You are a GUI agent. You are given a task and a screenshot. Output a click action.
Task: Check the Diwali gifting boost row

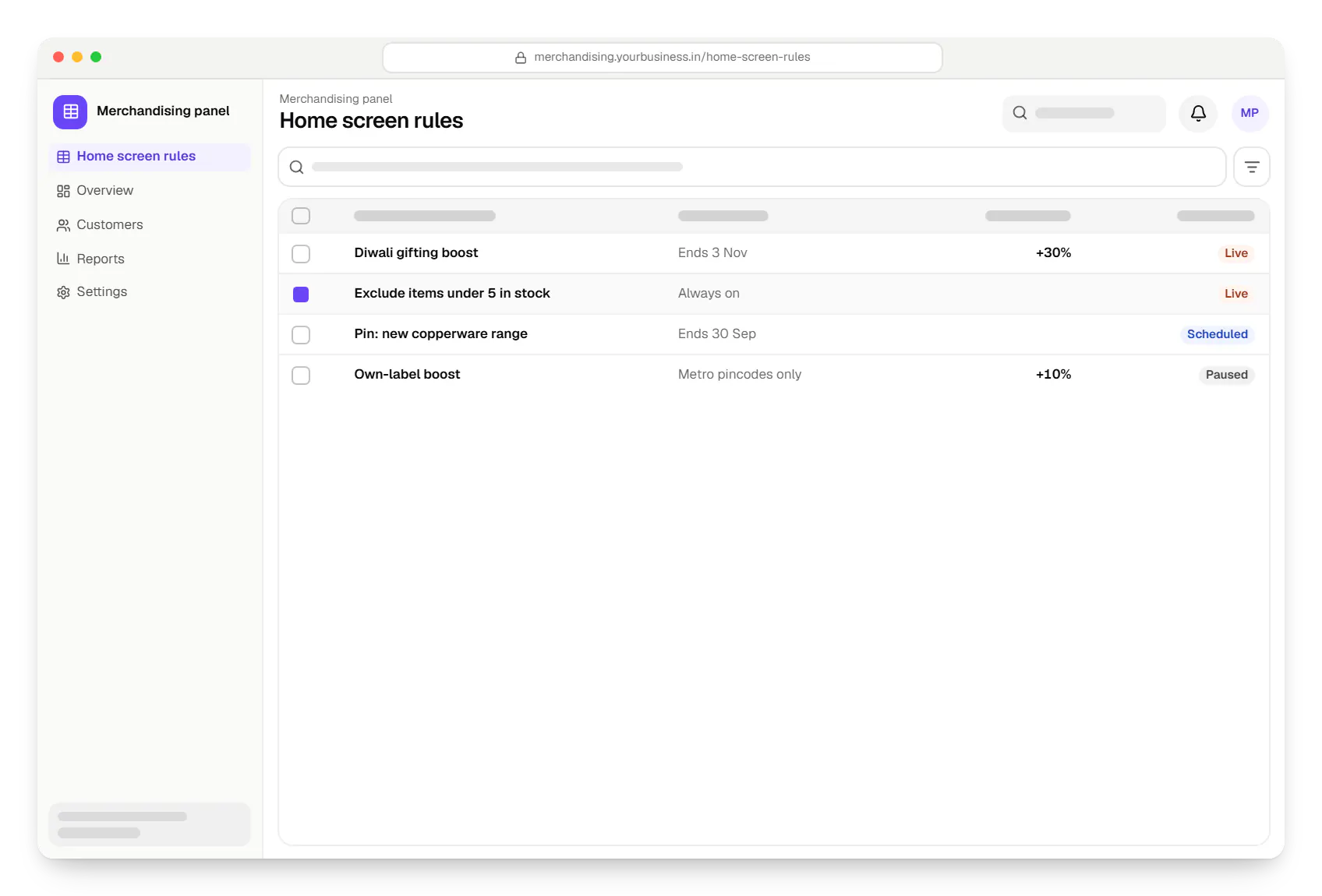point(301,253)
